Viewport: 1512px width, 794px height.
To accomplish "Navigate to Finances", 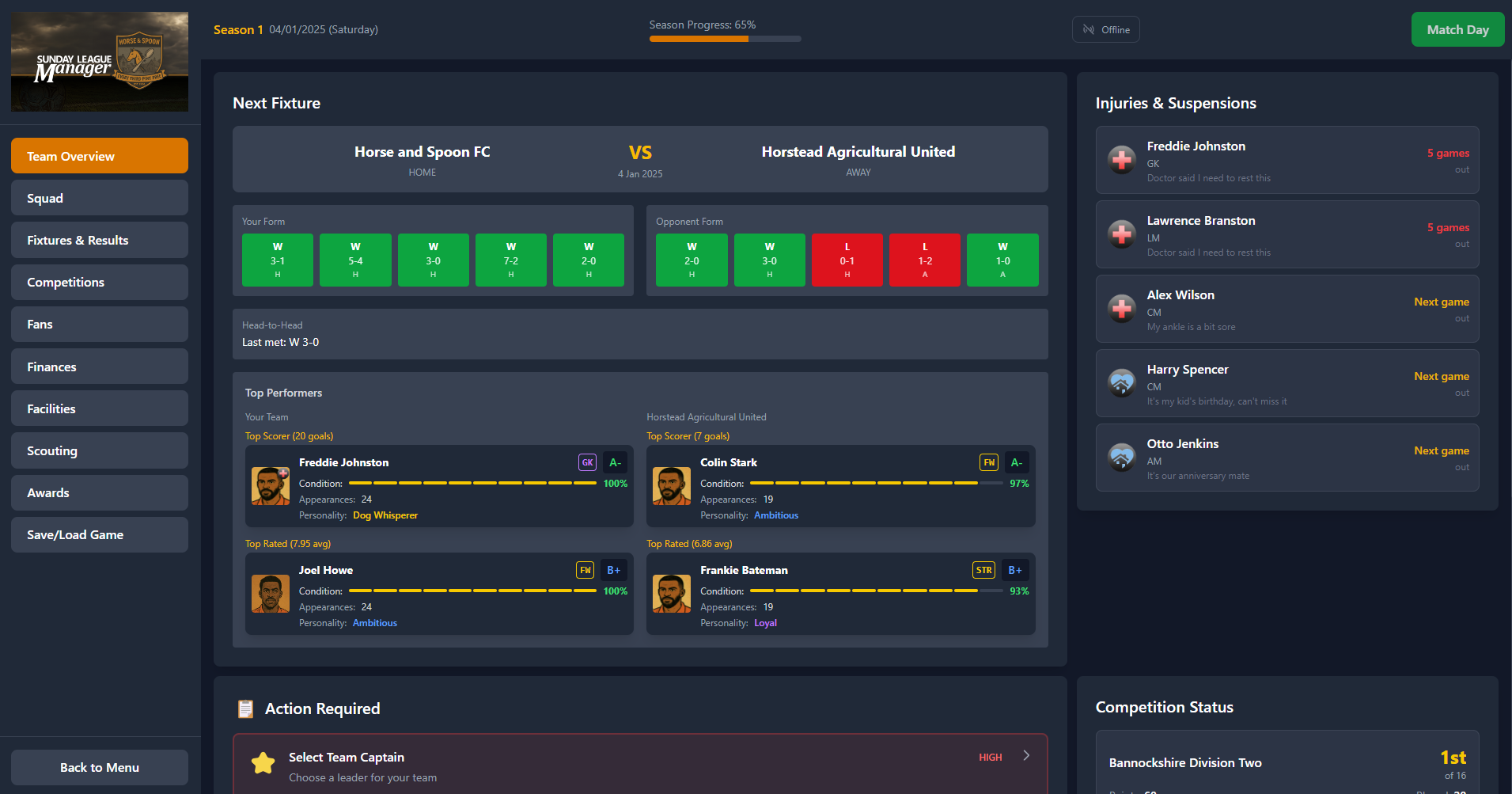I will click(100, 367).
